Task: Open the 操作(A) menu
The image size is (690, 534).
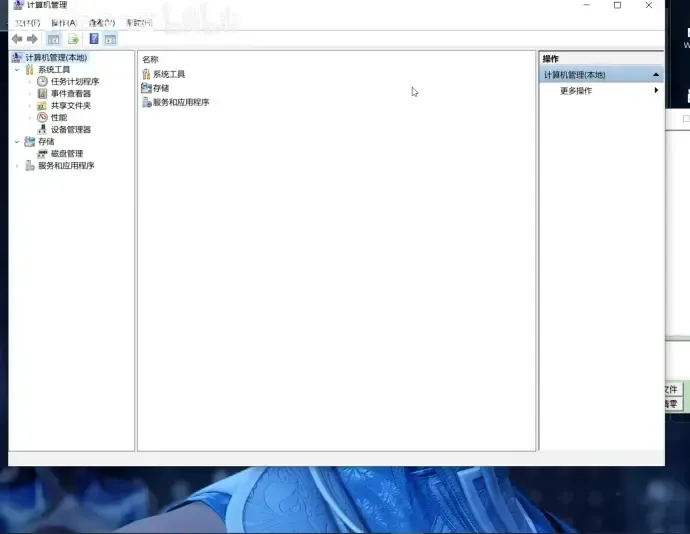Action: (x=64, y=23)
